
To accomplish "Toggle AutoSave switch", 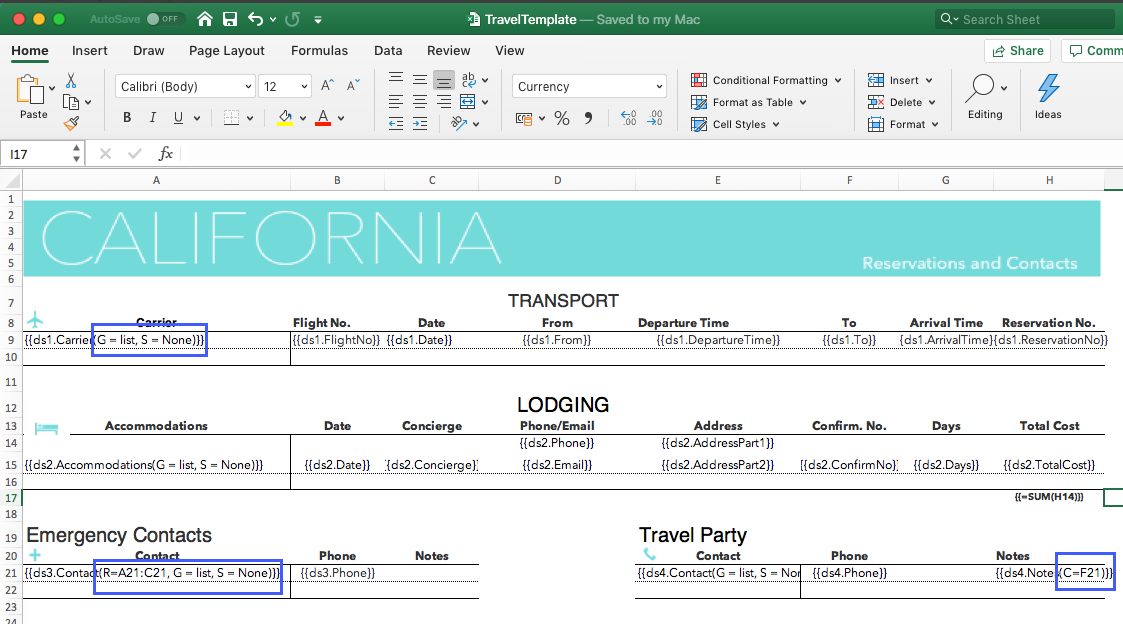I will (x=163, y=19).
